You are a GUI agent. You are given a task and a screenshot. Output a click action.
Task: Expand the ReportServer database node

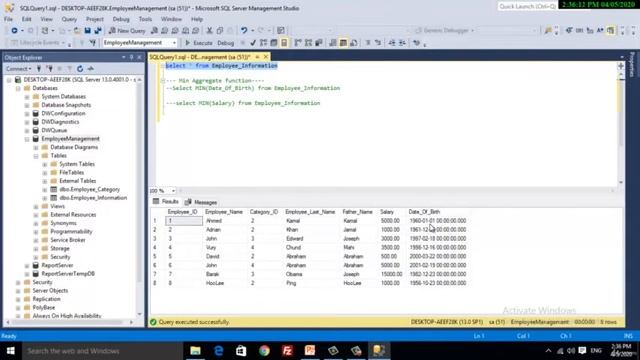click(27, 265)
